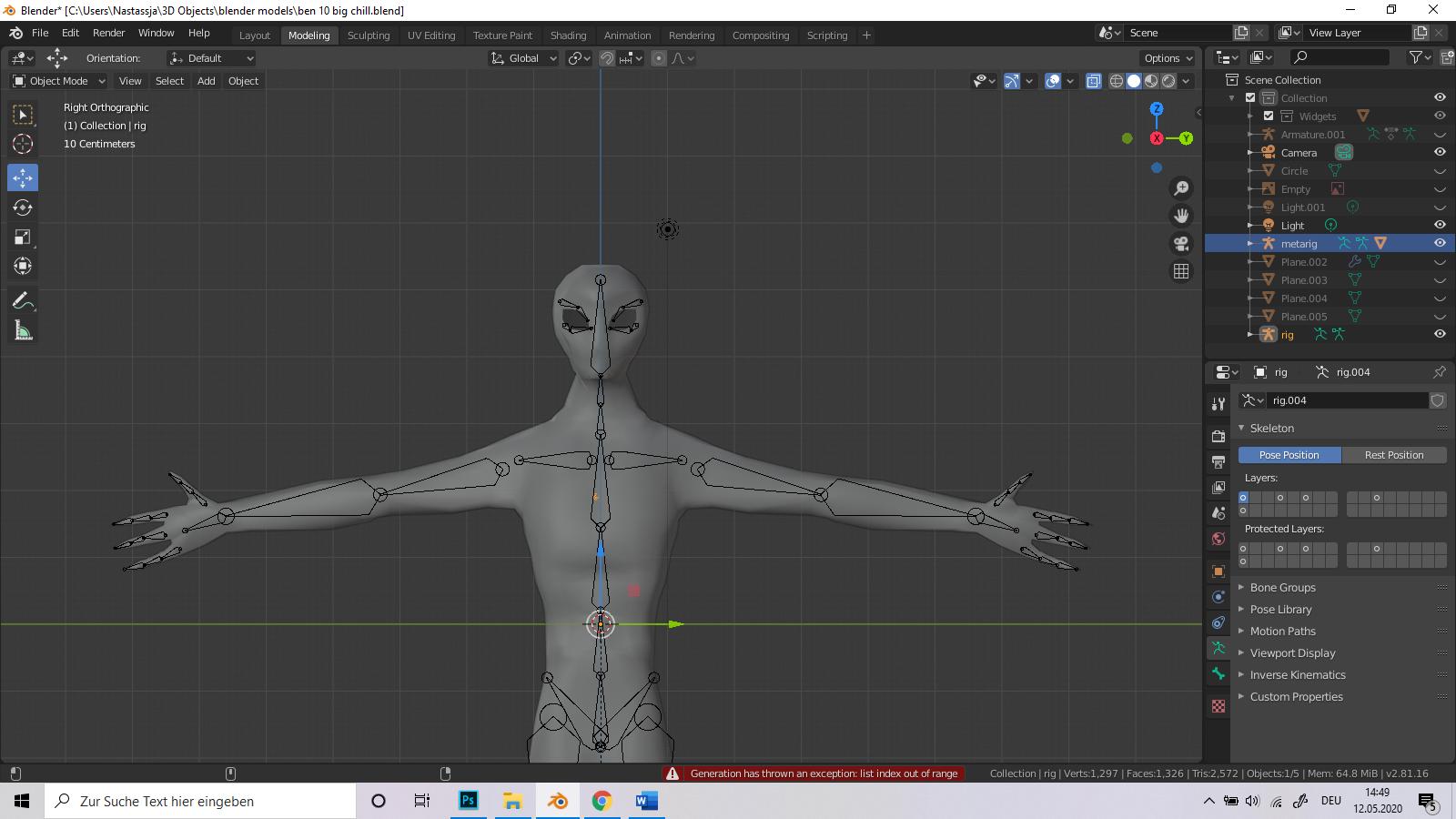Open Photoshop from the Windows taskbar
1456x819 pixels.
[468, 801]
